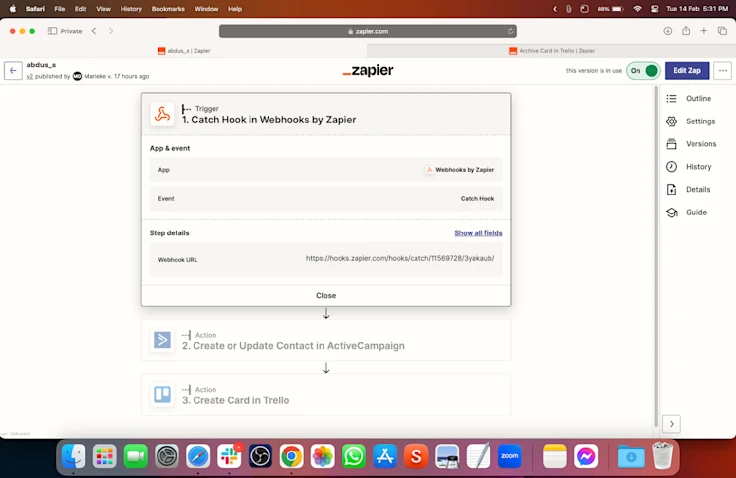Click Close on the trigger panel
This screenshot has height=478, width=736.
click(326, 295)
